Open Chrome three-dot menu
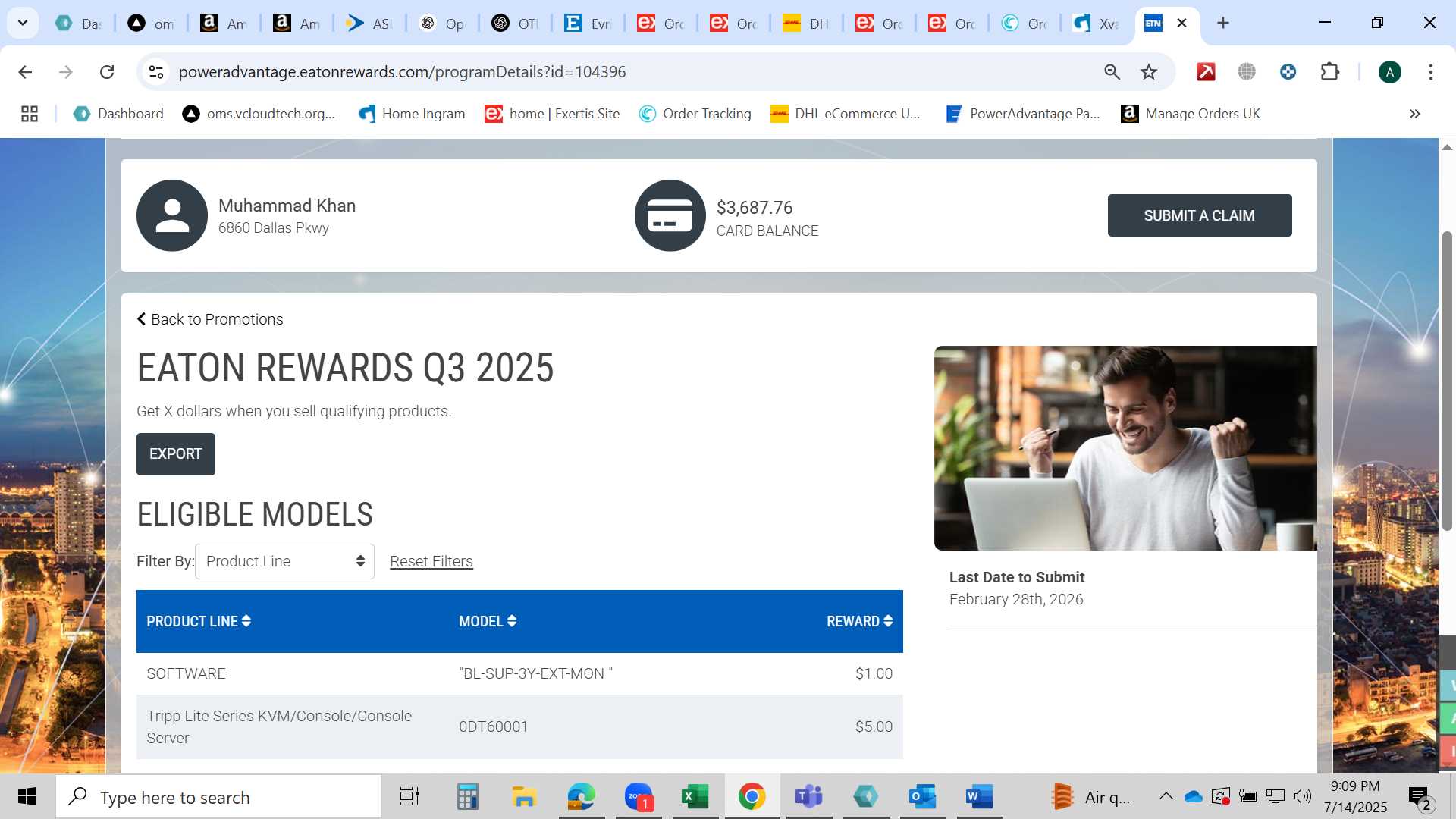The width and height of the screenshot is (1456, 819). tap(1430, 72)
